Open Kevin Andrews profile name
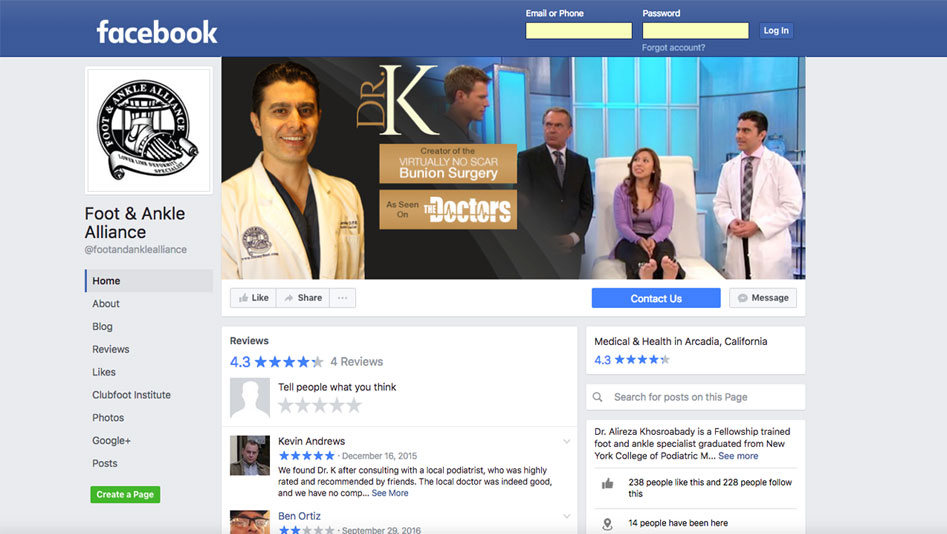Screen dimensions: 947x534 click(311, 441)
